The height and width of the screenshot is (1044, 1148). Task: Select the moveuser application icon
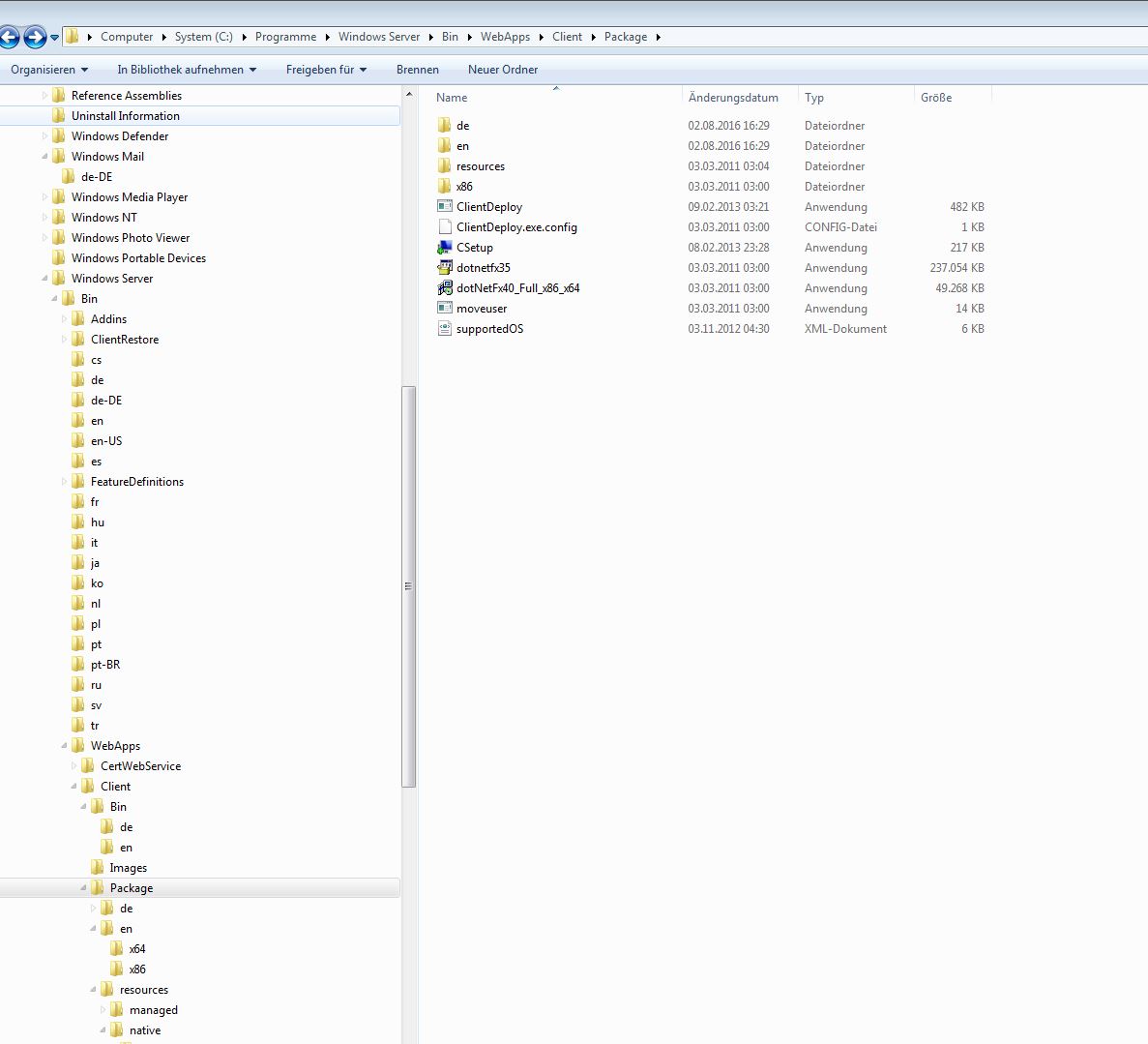click(445, 309)
